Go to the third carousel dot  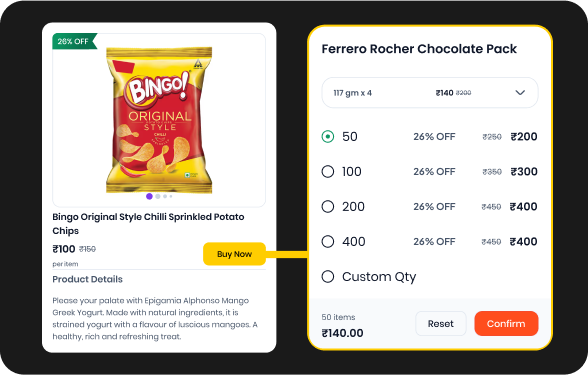click(165, 196)
